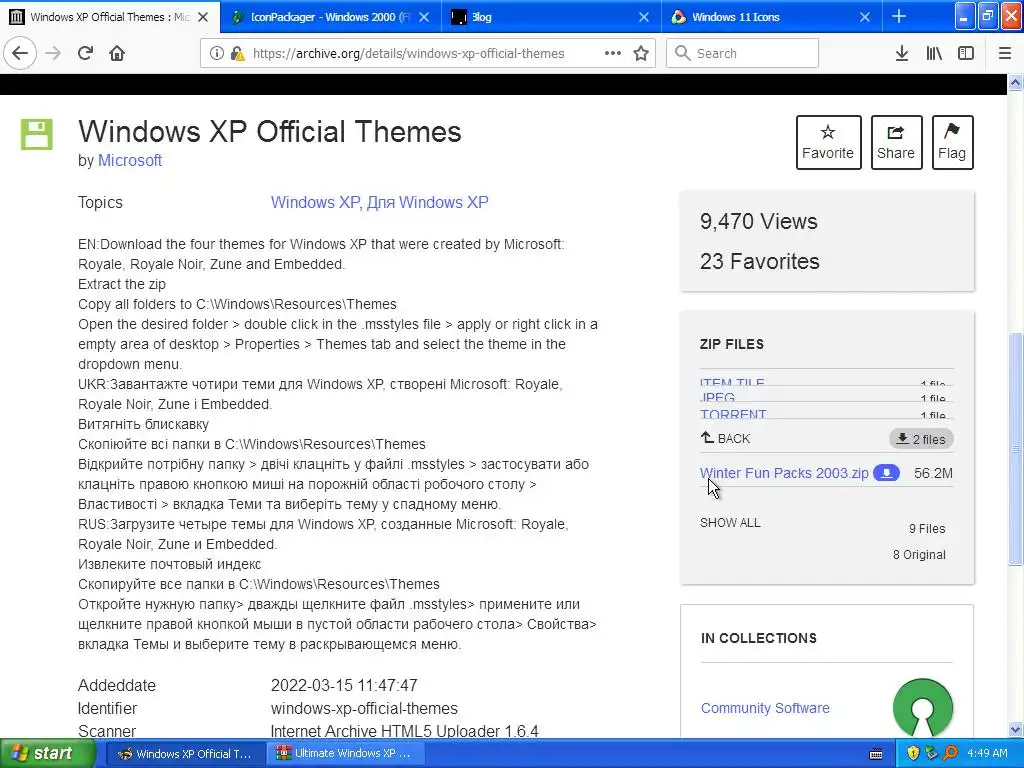
Task: Switch to the Windows 11 Icons tab
Action: point(772,17)
